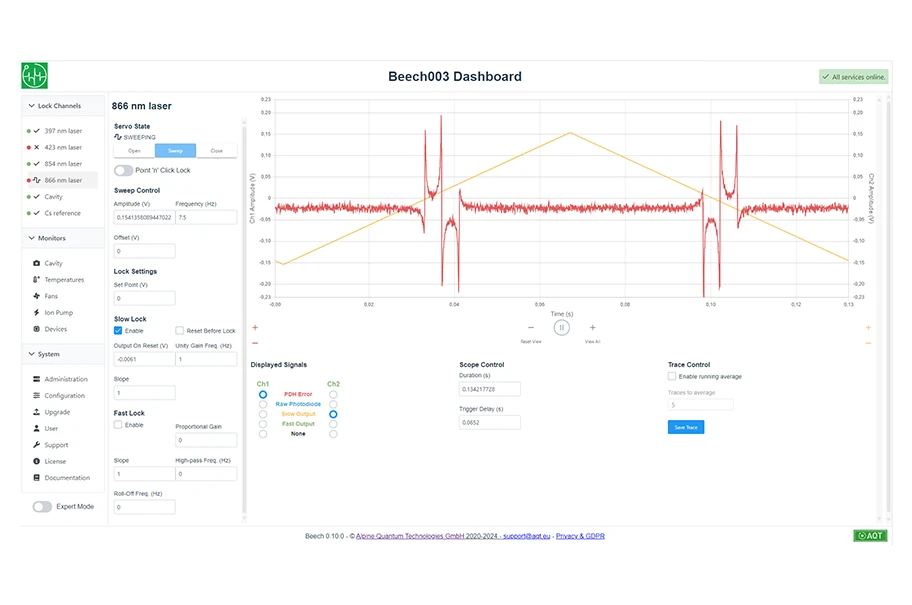Click the Save Trace button
Viewport: 912px width, 605px height.
point(686,427)
